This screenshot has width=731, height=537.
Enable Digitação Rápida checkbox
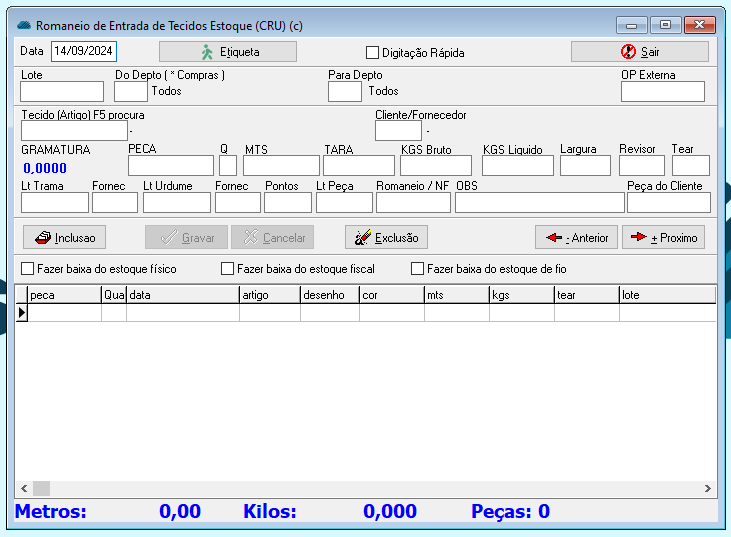373,53
